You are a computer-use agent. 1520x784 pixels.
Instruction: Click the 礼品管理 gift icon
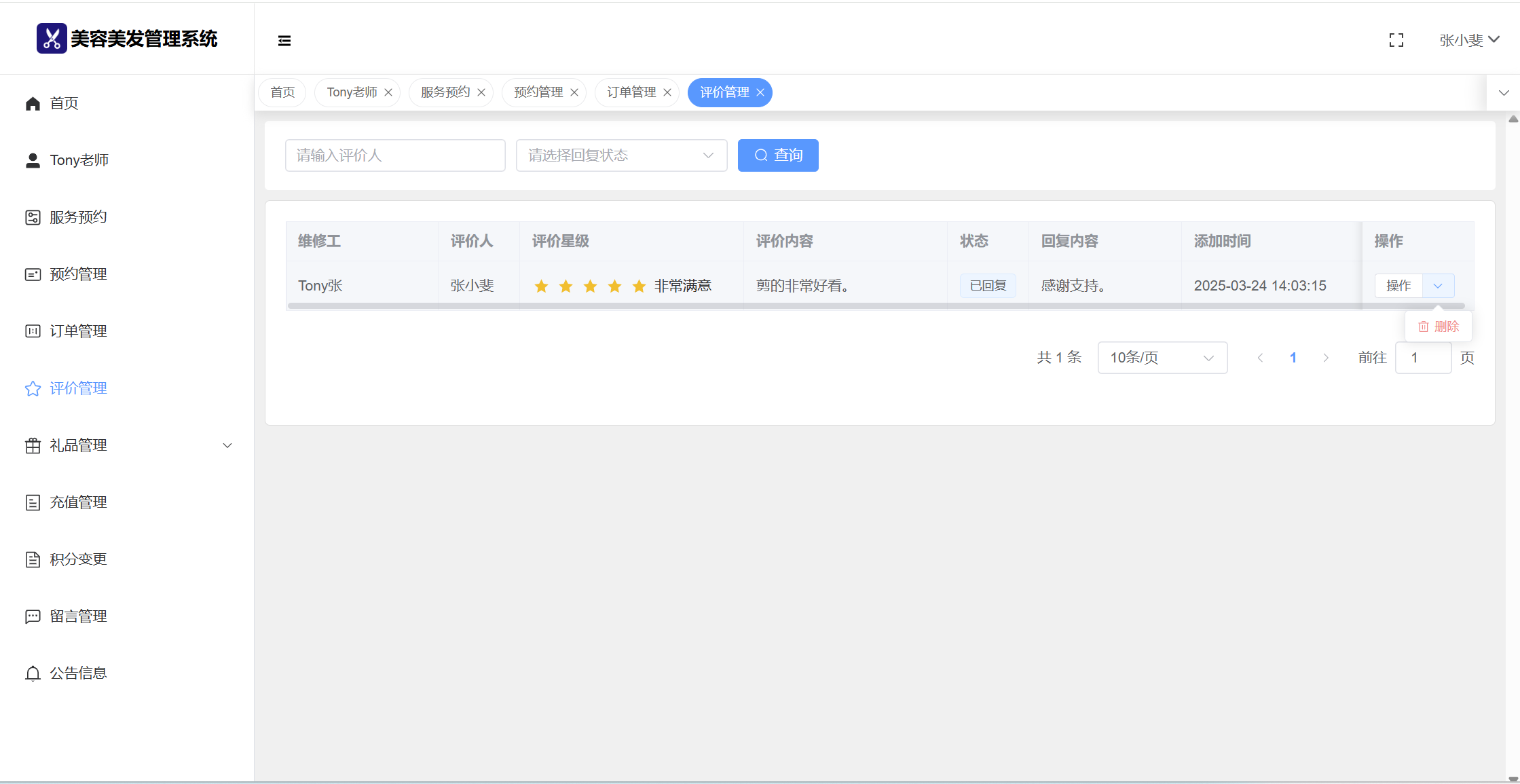point(33,445)
